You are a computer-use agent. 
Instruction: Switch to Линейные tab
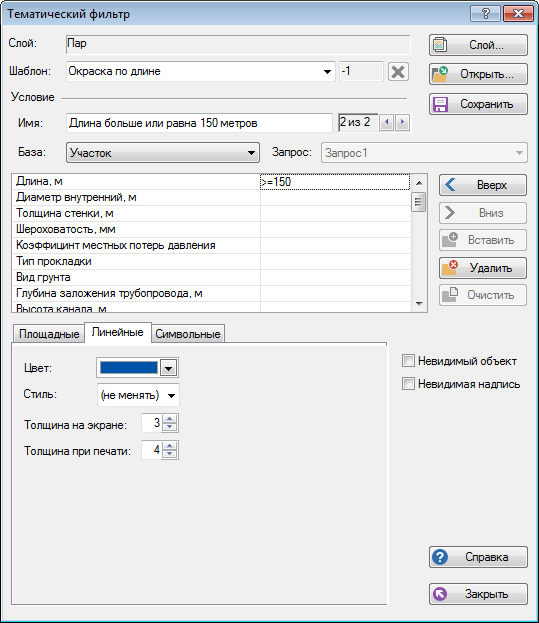118,332
